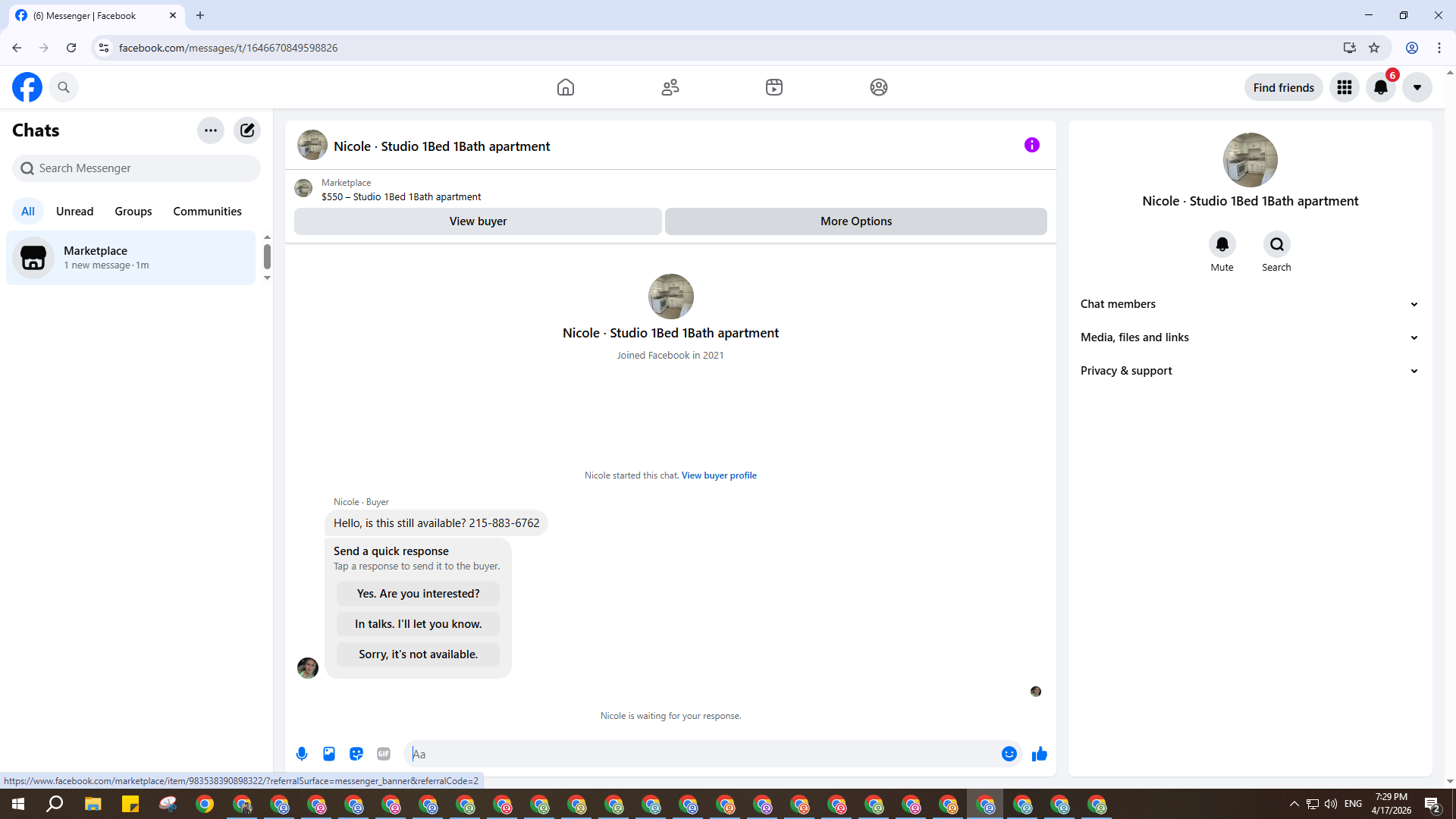Image resolution: width=1456 pixels, height=819 pixels.
Task: Send a thumbs-up like
Action: point(1039,754)
